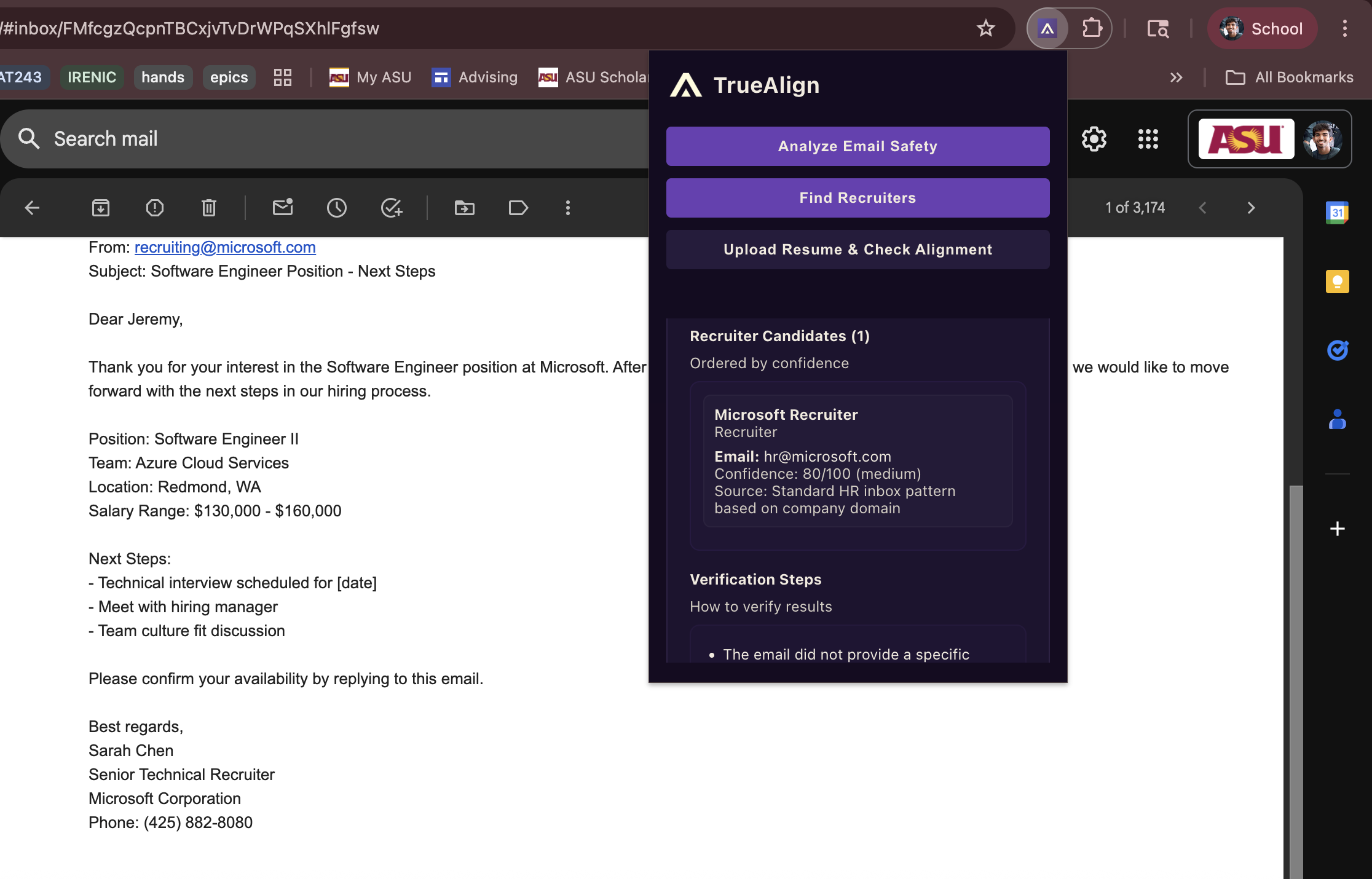Click the Report spam icon
1372x879 pixels.
click(155, 208)
